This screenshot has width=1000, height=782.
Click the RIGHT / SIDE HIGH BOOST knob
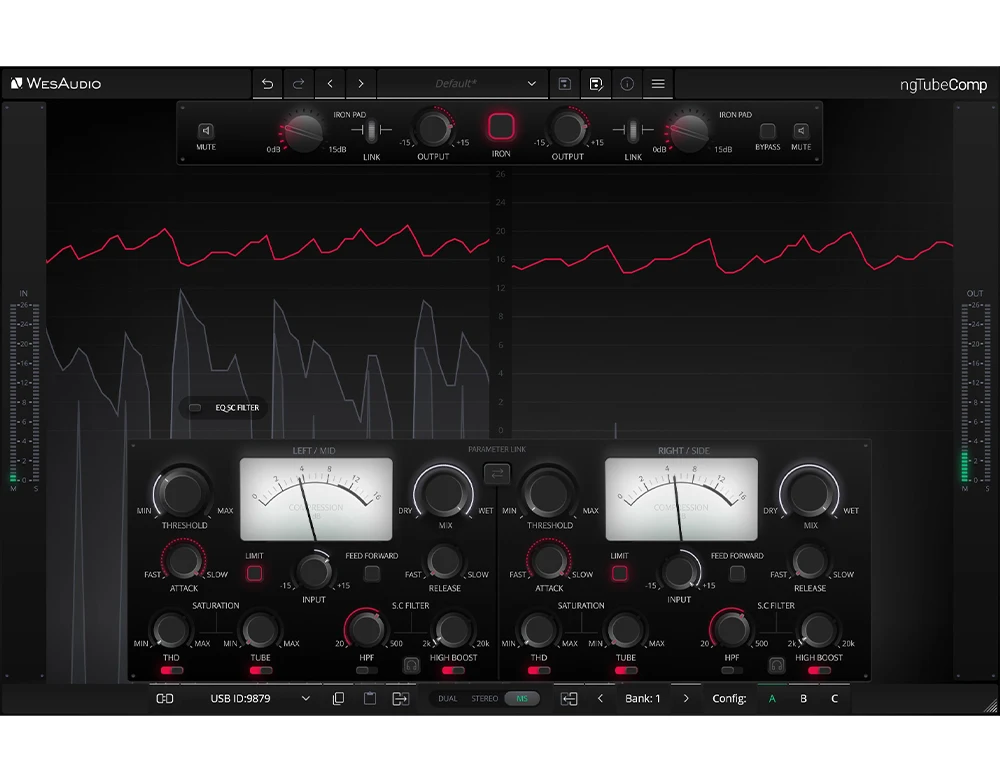pos(819,630)
